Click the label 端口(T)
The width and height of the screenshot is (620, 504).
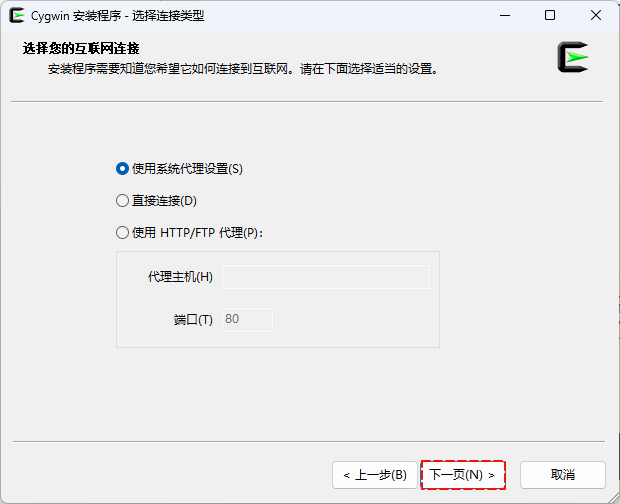click(193, 319)
